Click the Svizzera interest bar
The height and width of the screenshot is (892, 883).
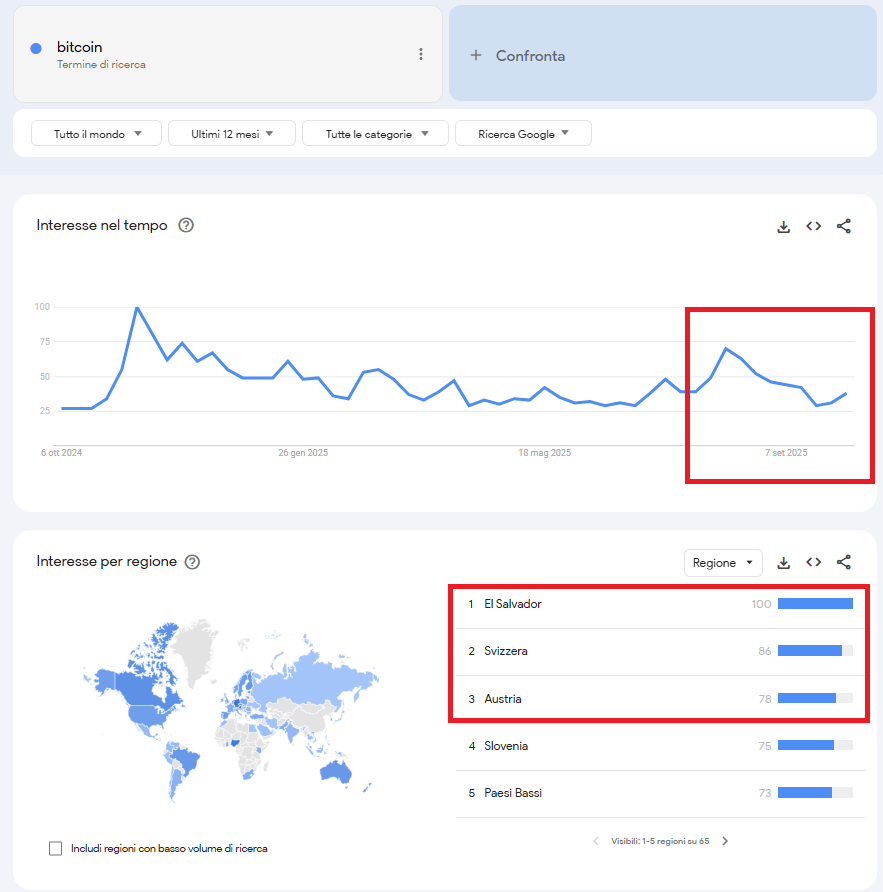[815, 651]
